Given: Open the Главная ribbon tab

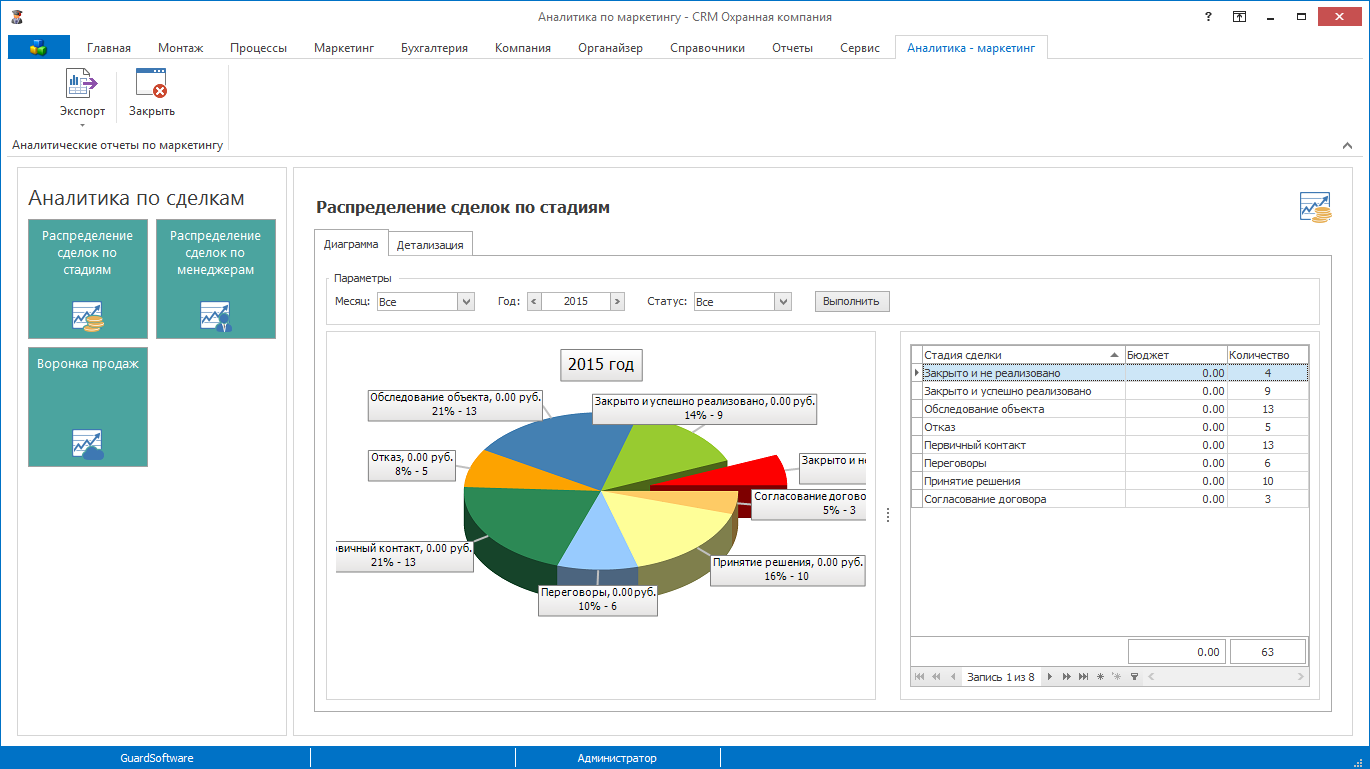Looking at the screenshot, I should coord(109,48).
